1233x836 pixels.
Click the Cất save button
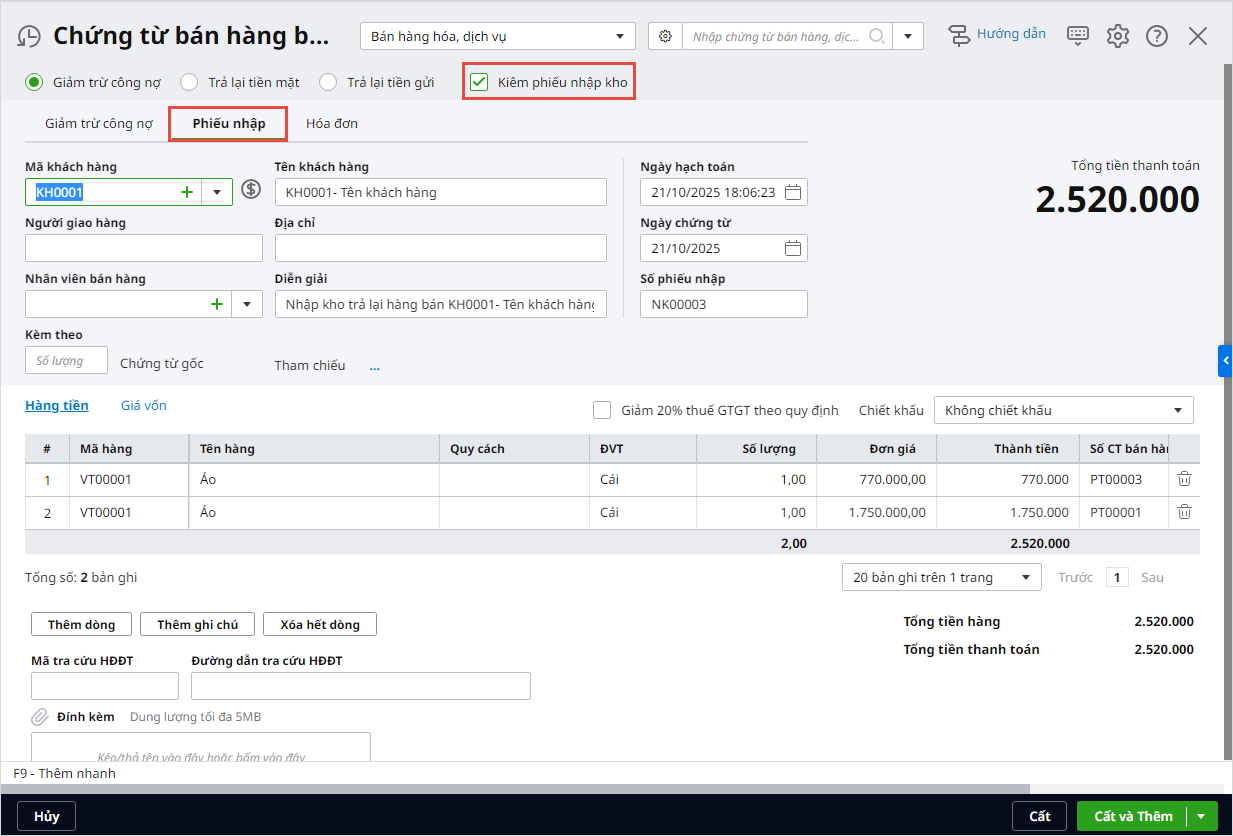tap(1039, 816)
